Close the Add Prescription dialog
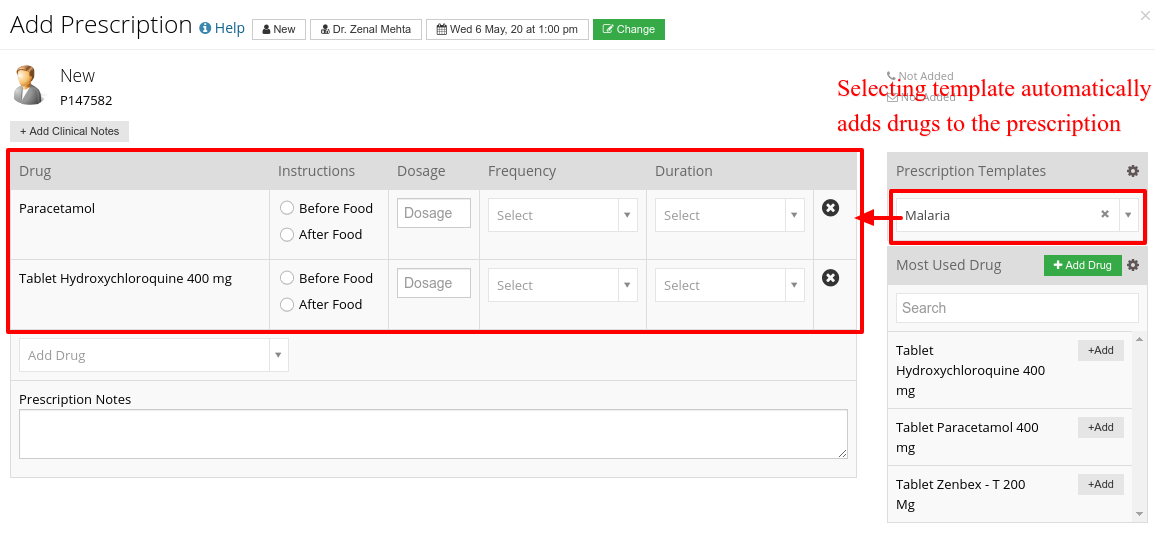 (x=1145, y=15)
